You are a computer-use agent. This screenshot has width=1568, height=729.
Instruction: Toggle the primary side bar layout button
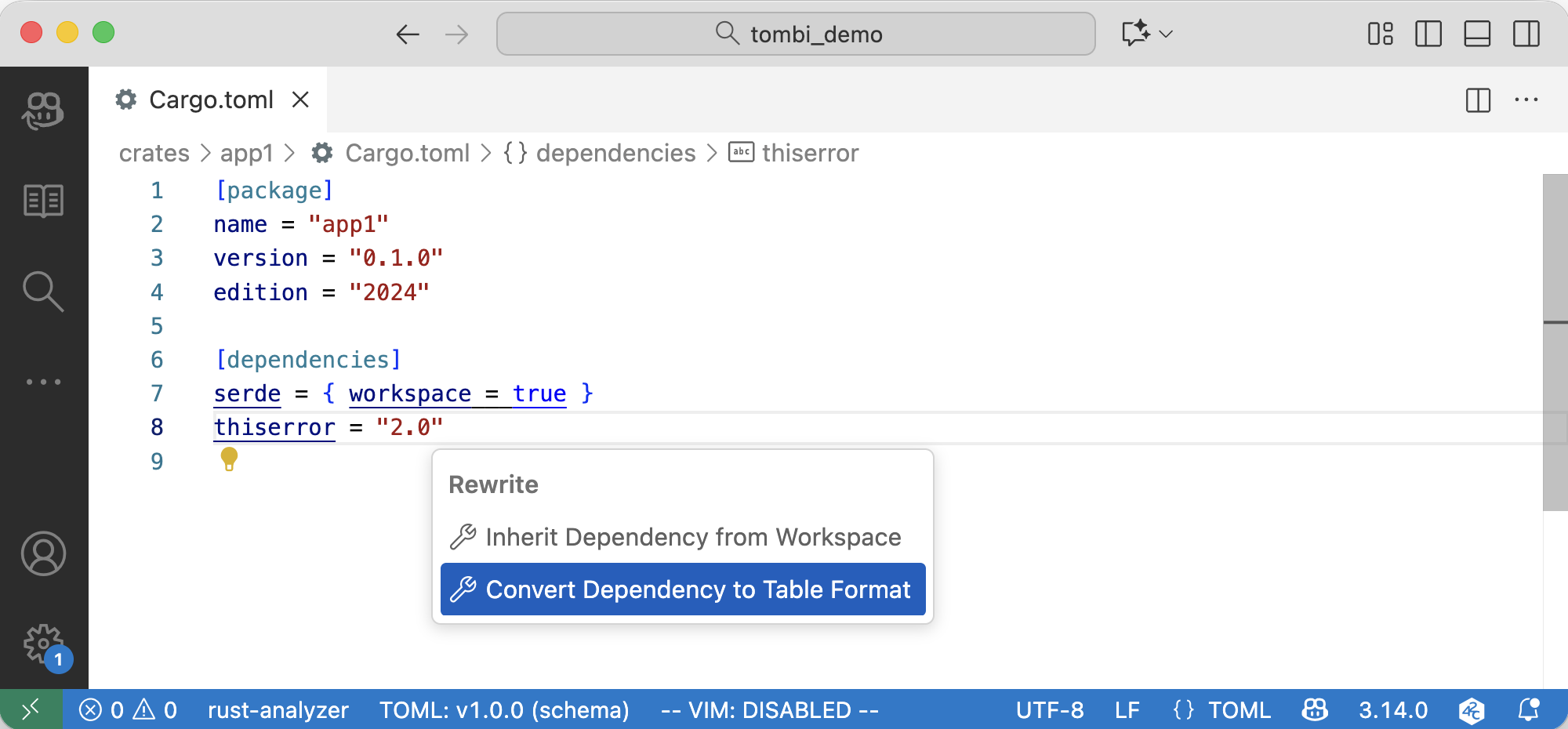click(x=1428, y=34)
